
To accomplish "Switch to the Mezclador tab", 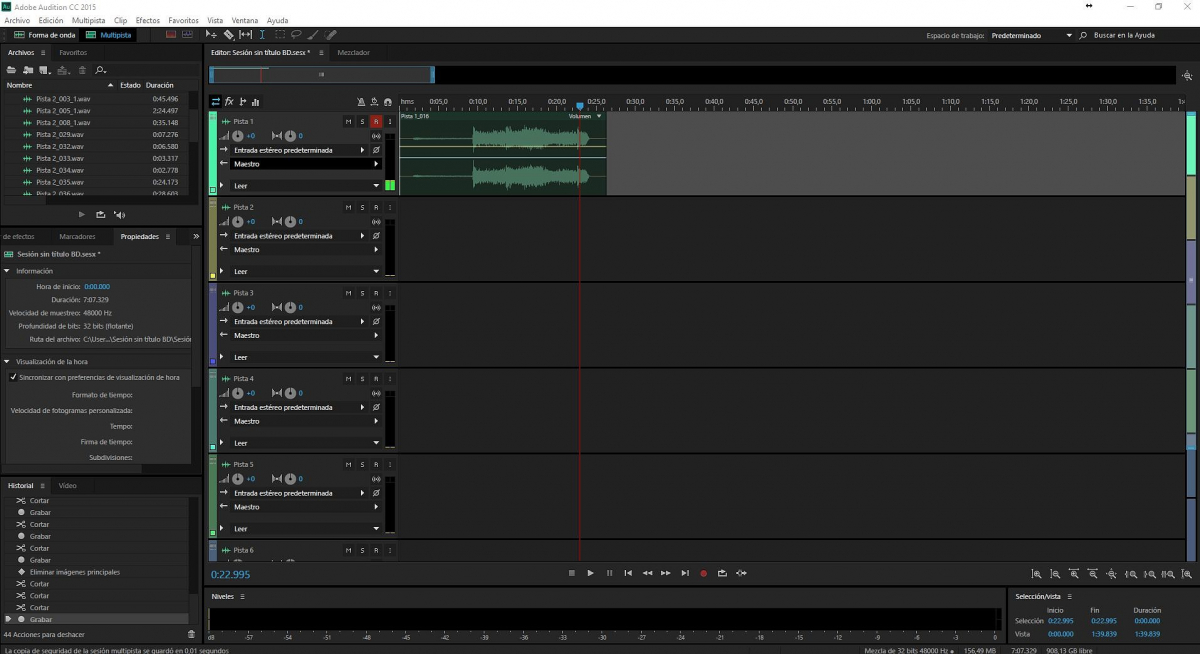I will 353,52.
